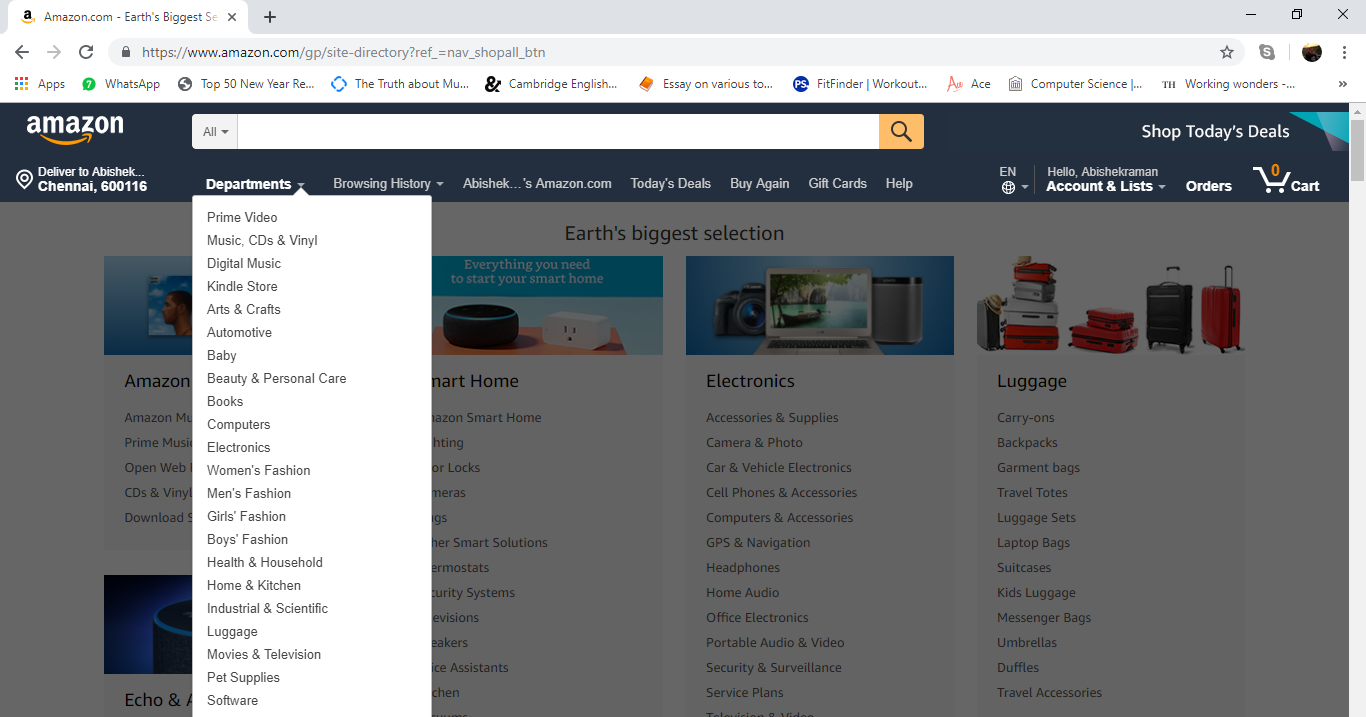Viewport: 1366px width, 717px height.
Task: Click the Amazon logo
Action: 75,130
